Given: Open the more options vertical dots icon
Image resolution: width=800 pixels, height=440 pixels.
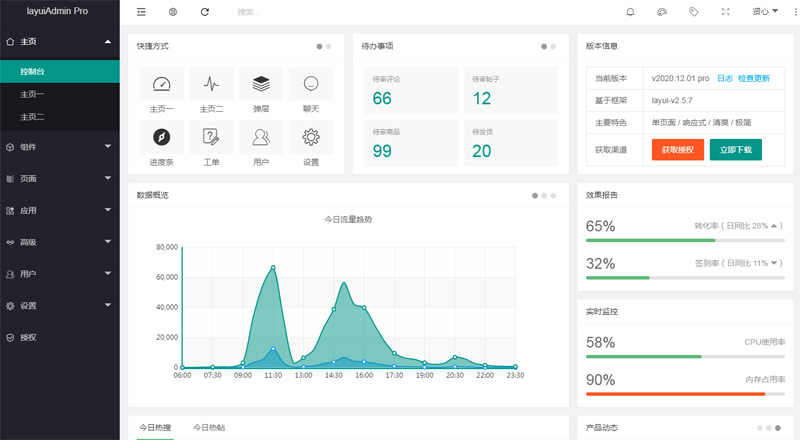Looking at the screenshot, I should click(x=796, y=12).
